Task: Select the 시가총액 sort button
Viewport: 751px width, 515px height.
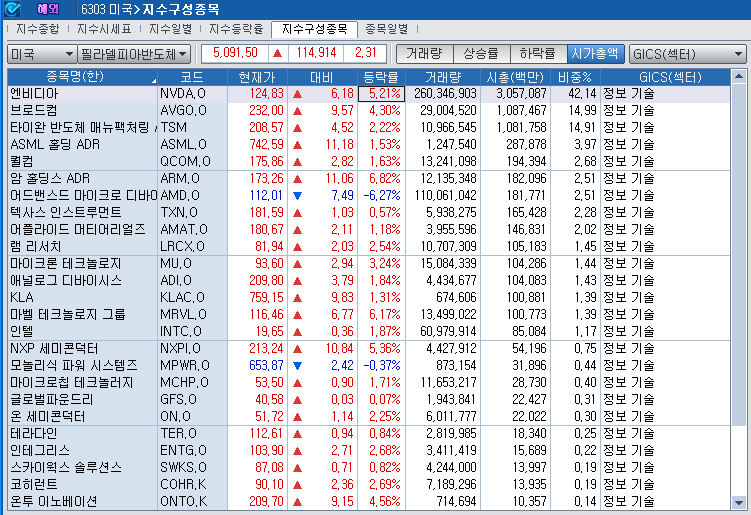Action: [595, 54]
